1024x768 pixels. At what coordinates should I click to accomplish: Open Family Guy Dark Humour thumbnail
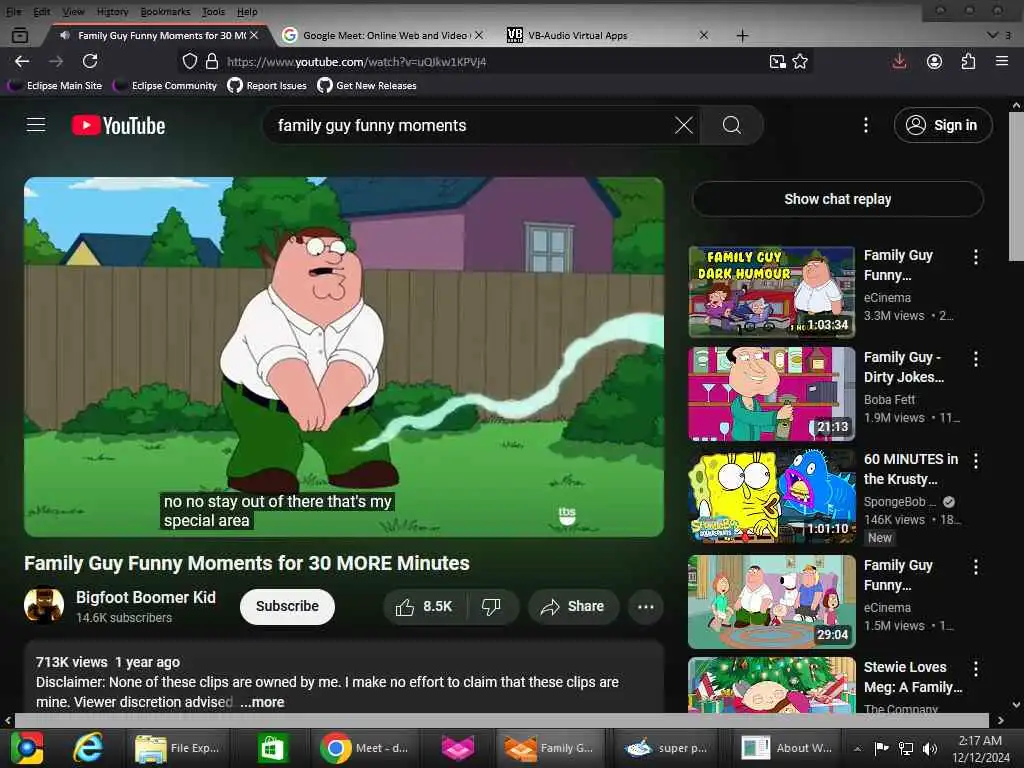(x=771, y=292)
